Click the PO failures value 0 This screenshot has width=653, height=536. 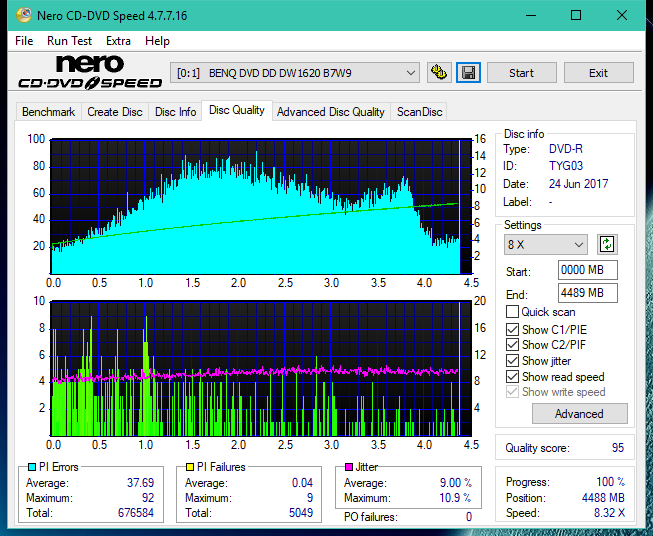click(469, 517)
